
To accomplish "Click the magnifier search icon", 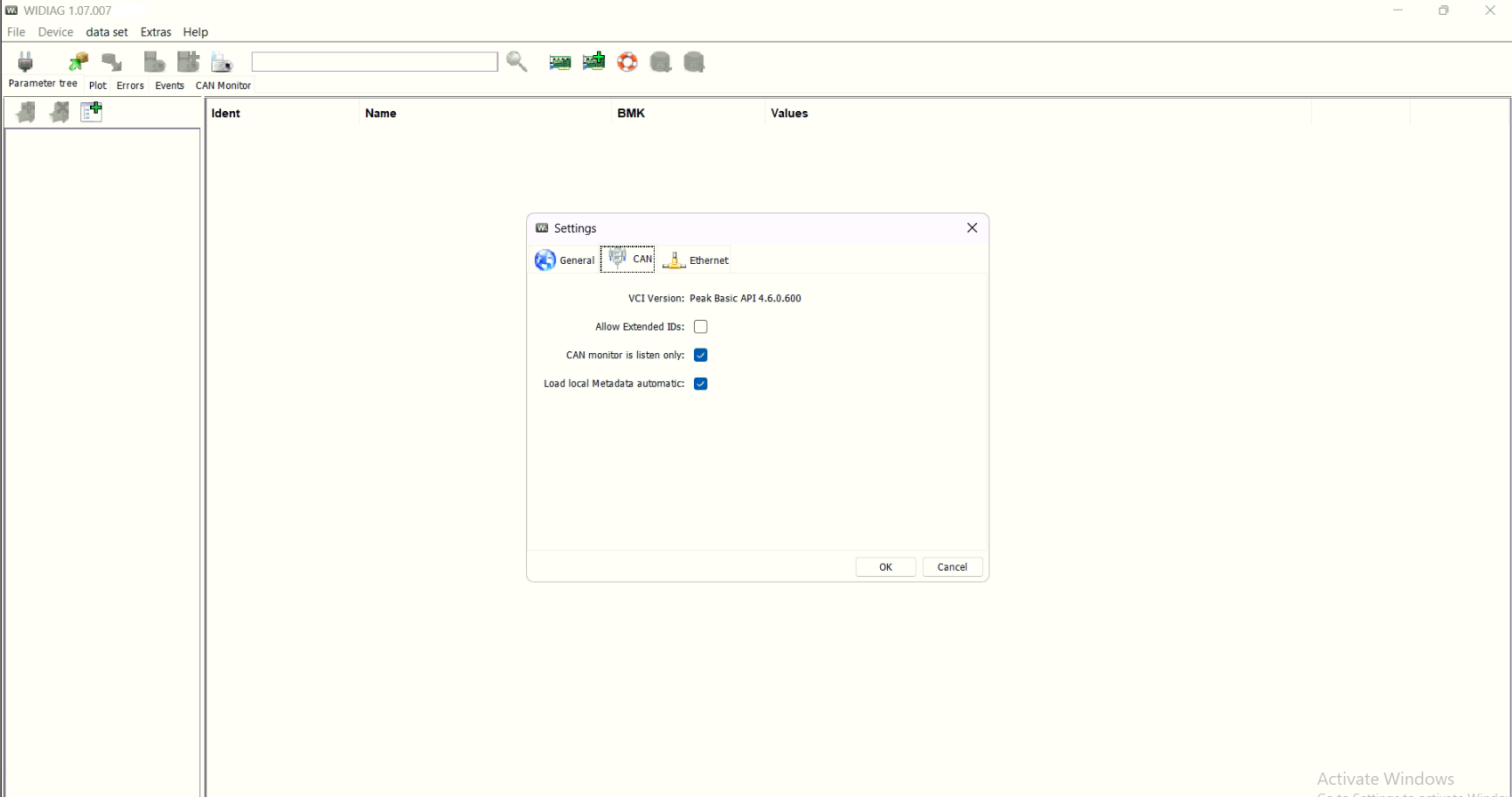I will [x=517, y=61].
